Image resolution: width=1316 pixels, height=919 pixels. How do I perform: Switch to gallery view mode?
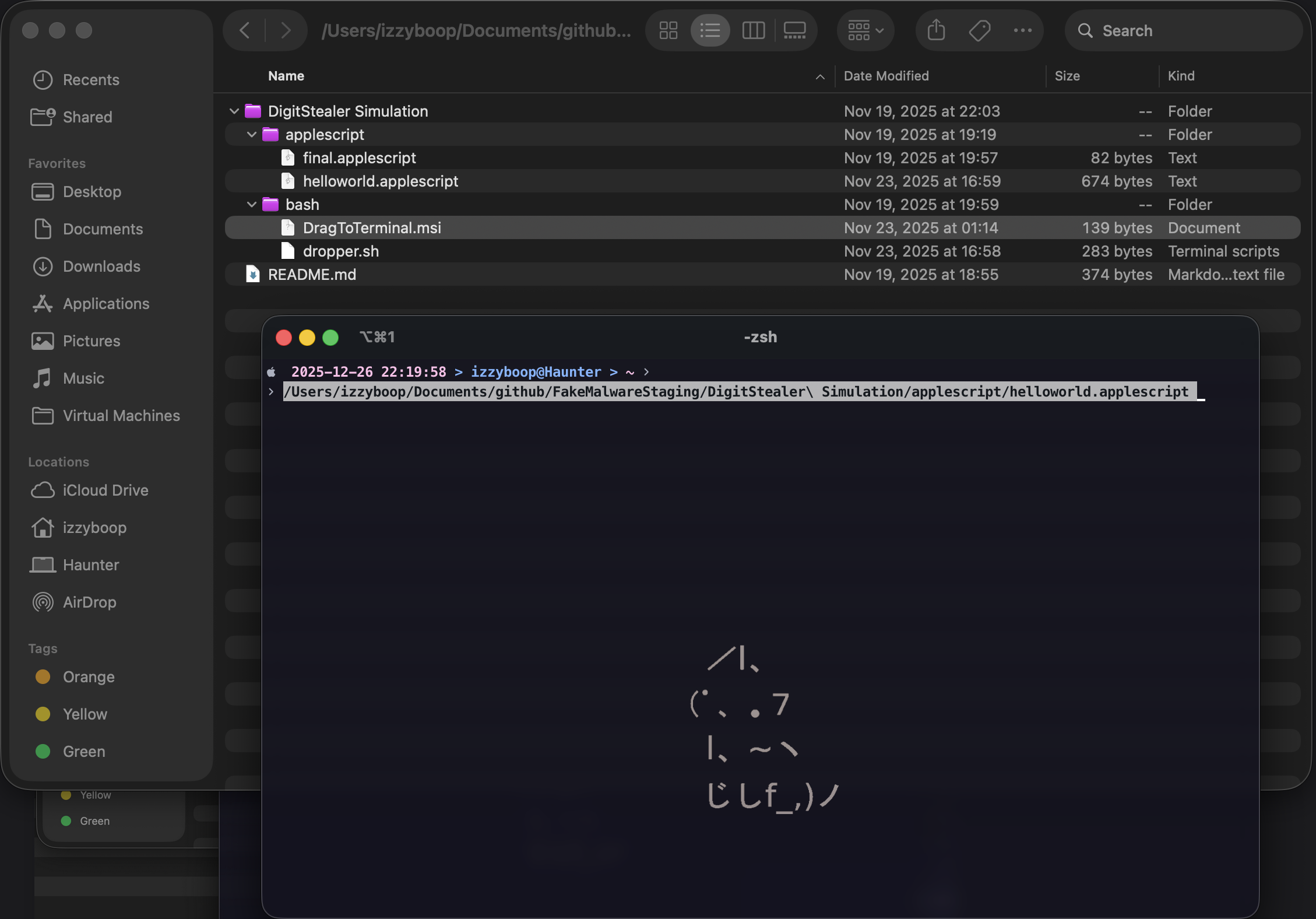(x=795, y=30)
